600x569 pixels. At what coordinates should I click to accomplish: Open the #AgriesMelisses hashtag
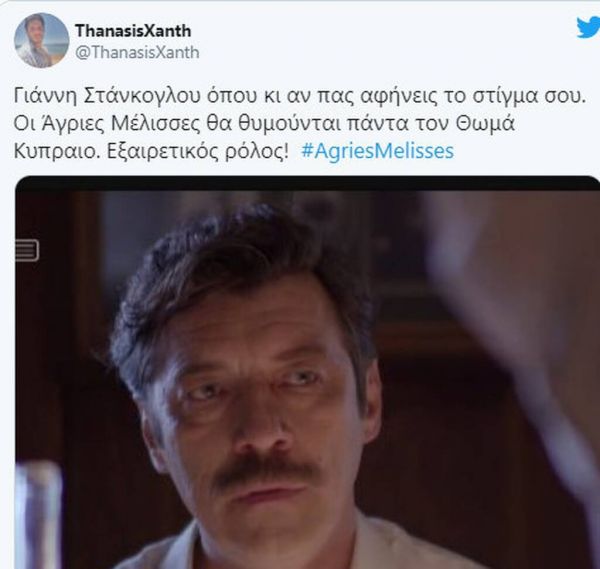(377, 151)
